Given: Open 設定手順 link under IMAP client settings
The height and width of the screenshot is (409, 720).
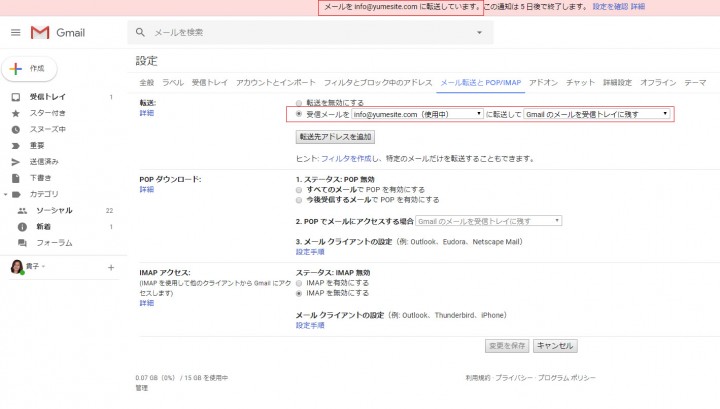Looking at the screenshot, I should (x=310, y=325).
